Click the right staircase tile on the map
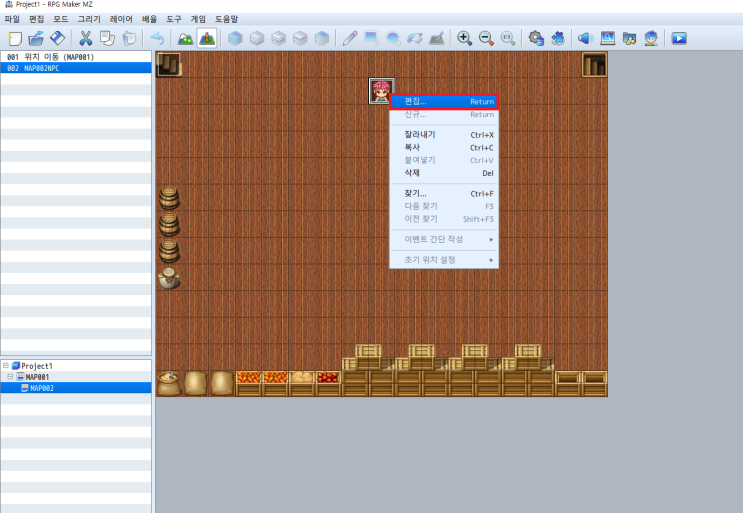 point(594,64)
